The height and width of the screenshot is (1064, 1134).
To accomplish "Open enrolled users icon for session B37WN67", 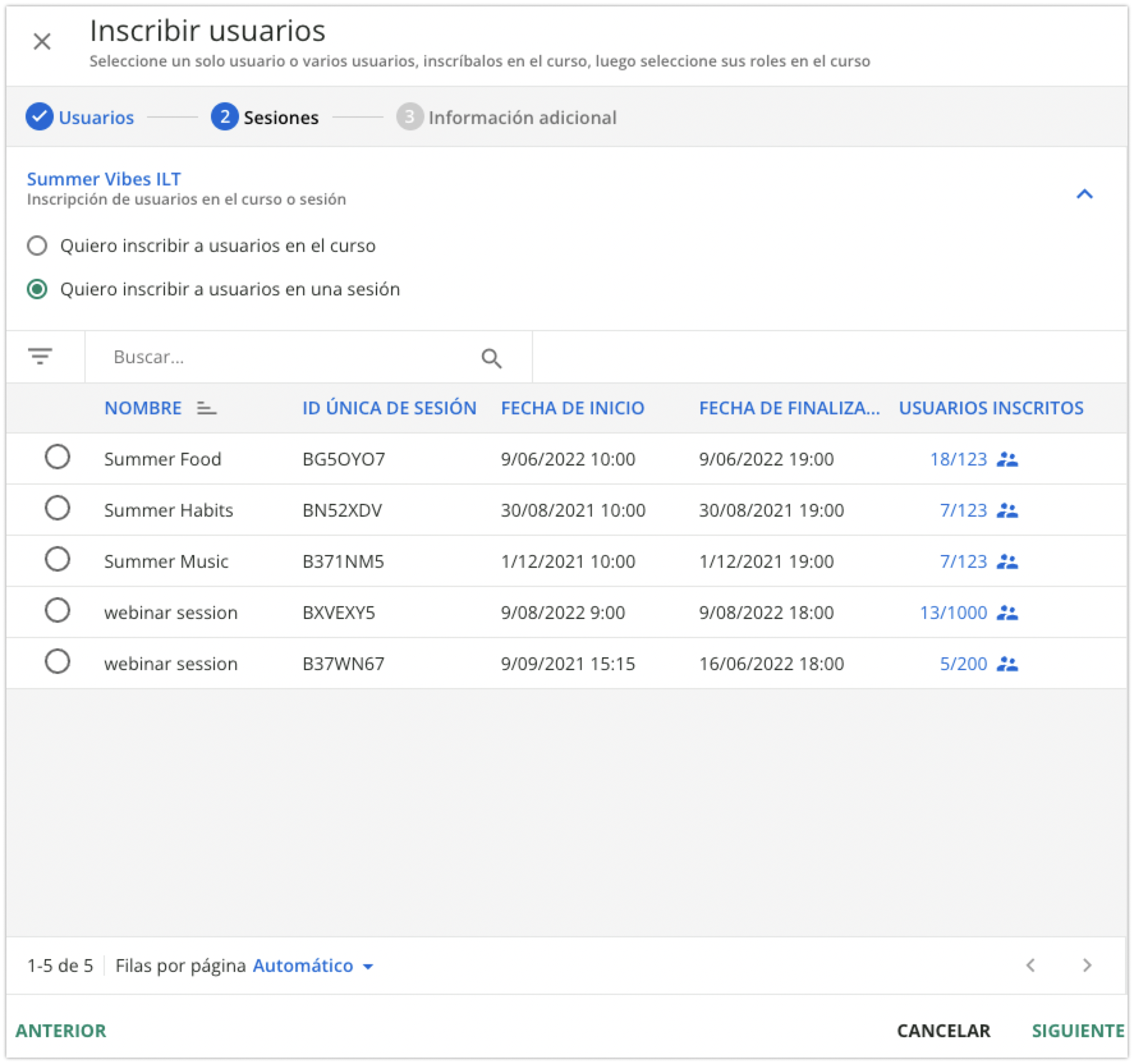I will pyautogui.click(x=1007, y=664).
